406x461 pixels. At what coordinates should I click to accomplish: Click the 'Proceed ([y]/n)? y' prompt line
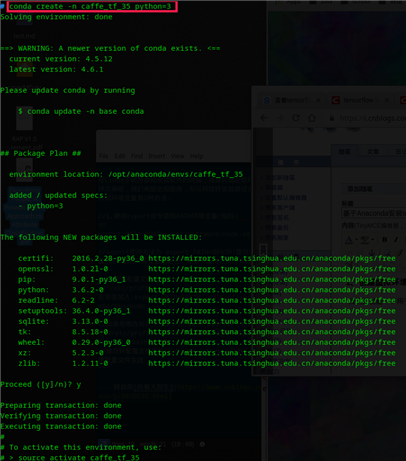[41, 384]
